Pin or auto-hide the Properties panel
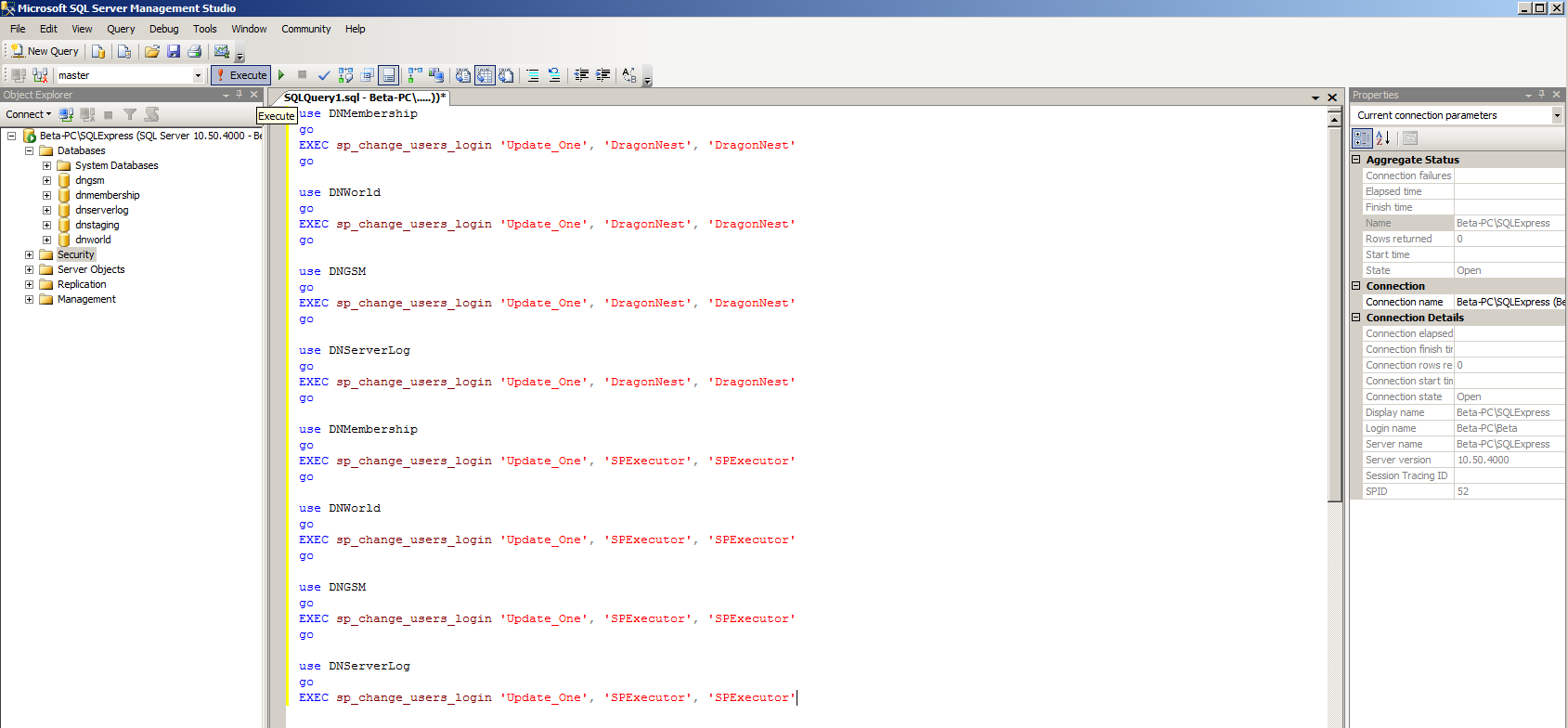Image resolution: width=1568 pixels, height=728 pixels. tap(1542, 95)
